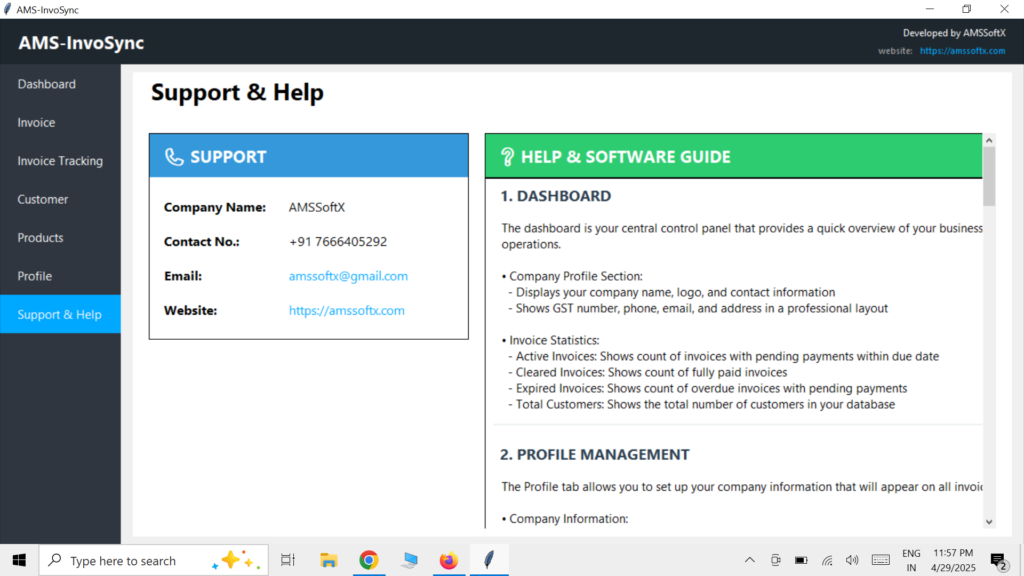The image size is (1024, 576).
Task: Switch to the Profile page
Action: pyautogui.click(x=60, y=276)
